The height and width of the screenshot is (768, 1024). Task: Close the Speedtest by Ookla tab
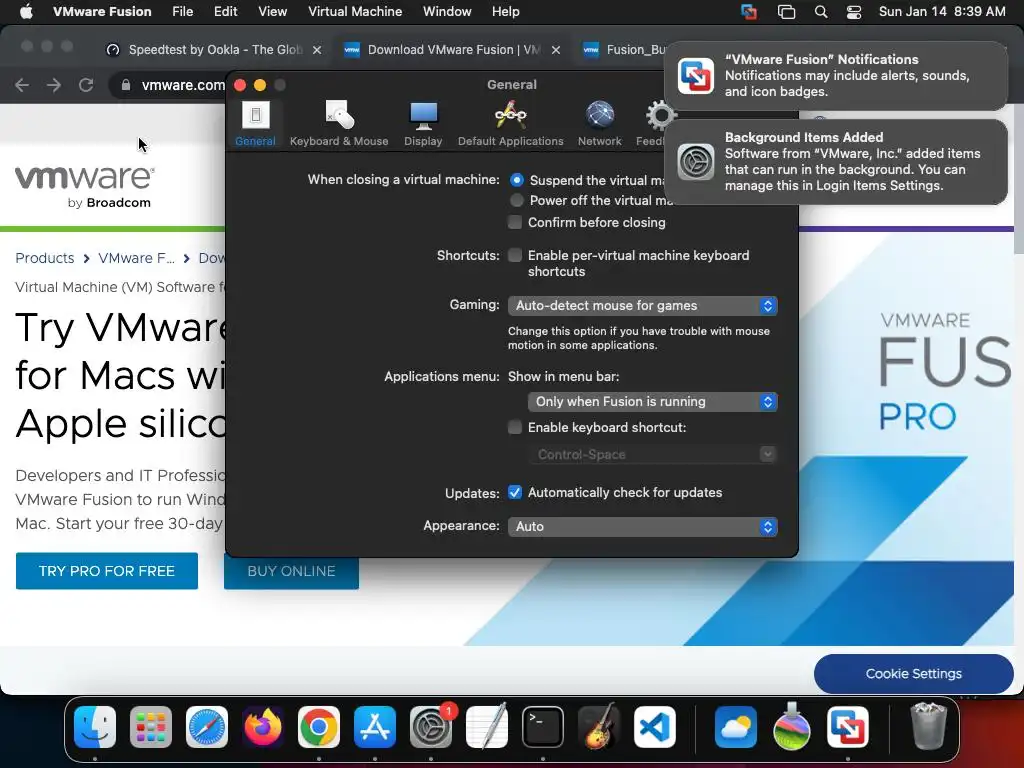tap(317, 50)
